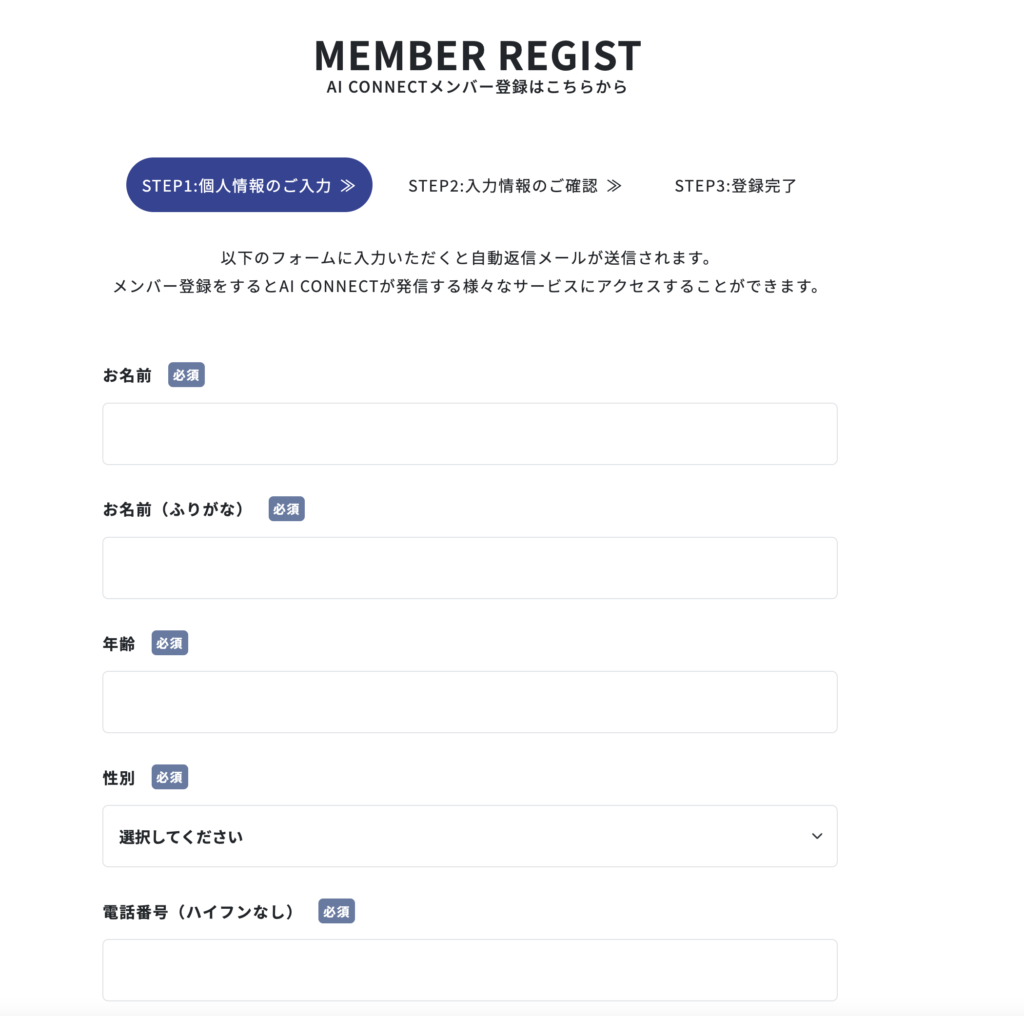
Task: Click the 必須 badge beside お名前
Action: click(x=186, y=375)
